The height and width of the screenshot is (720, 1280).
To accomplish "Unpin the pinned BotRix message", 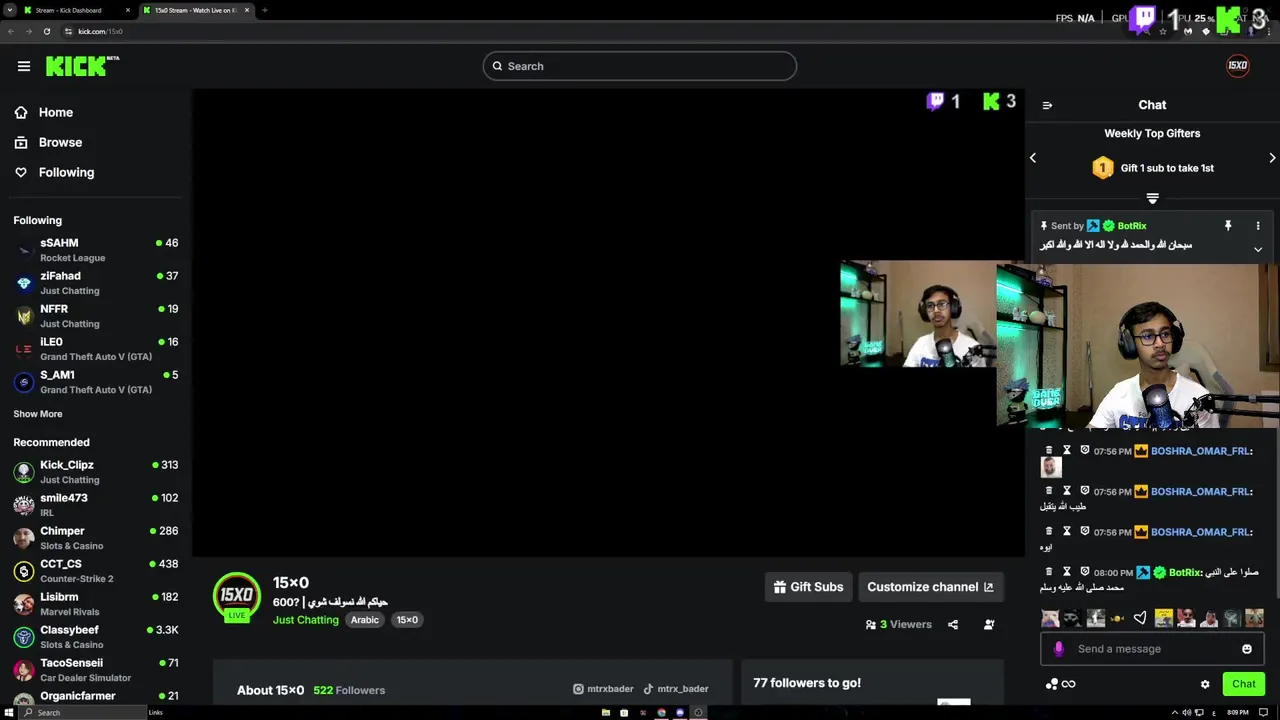I will click(1228, 226).
